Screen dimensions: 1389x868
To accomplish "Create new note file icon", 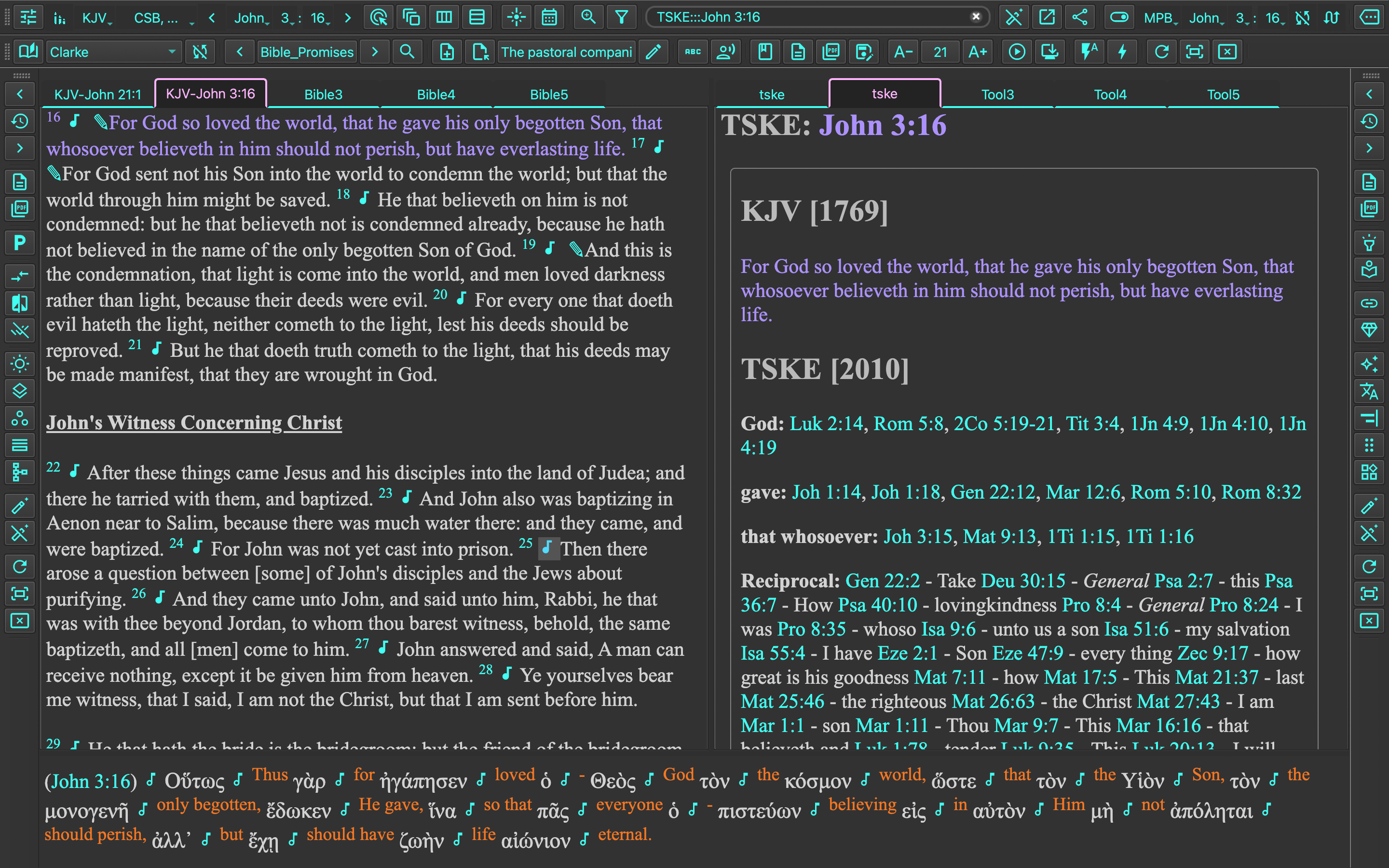I will (447, 52).
